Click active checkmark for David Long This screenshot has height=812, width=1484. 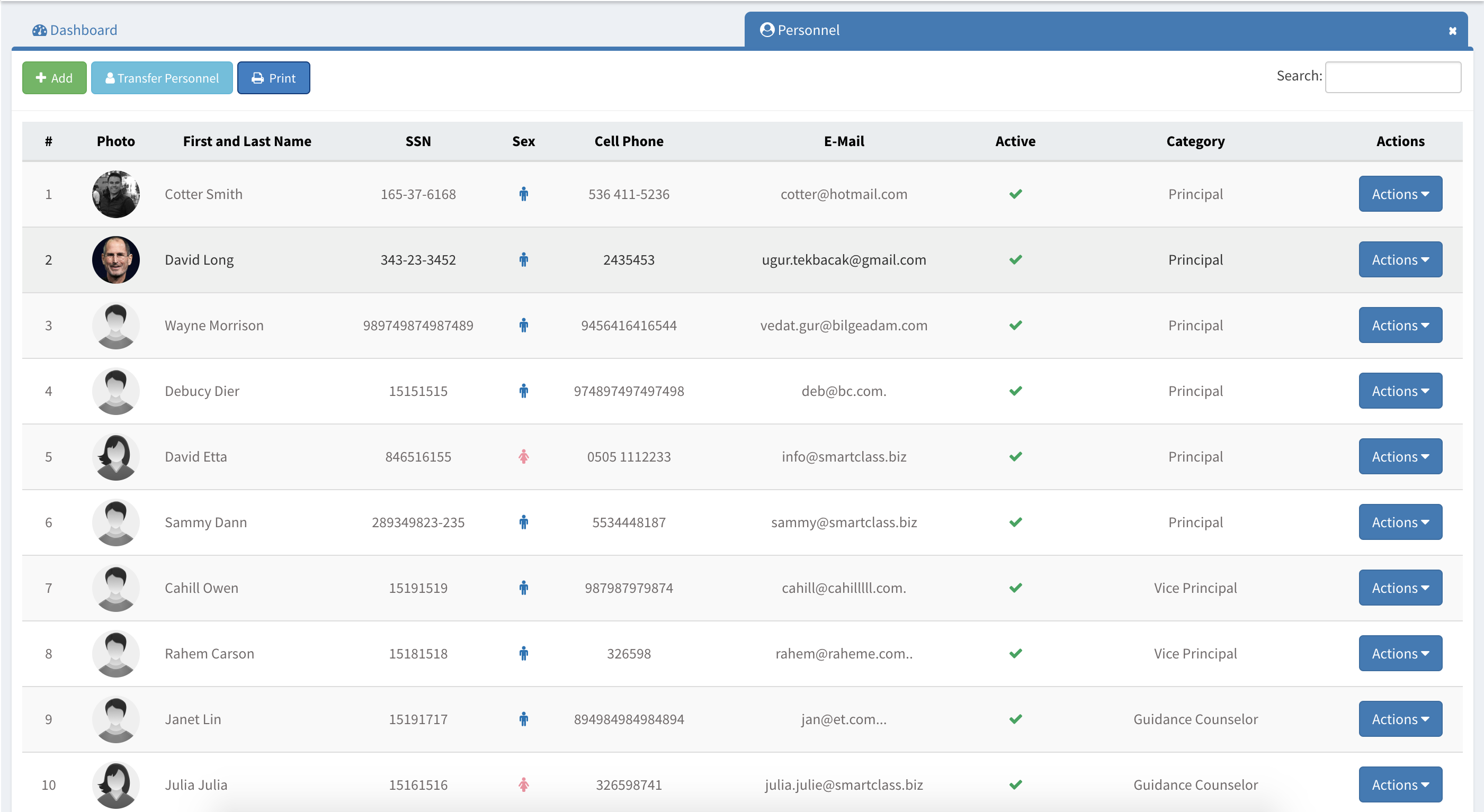pos(1015,260)
